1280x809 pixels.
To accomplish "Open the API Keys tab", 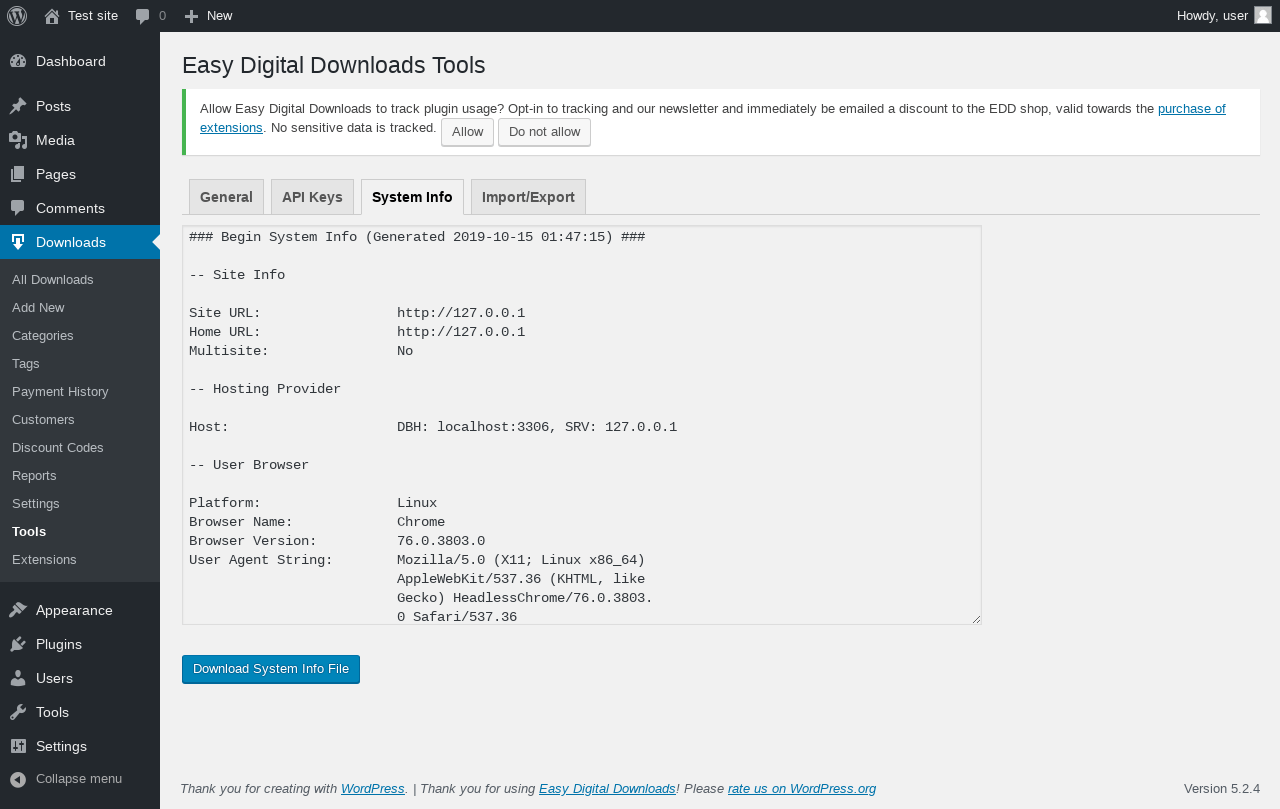I will 312,197.
